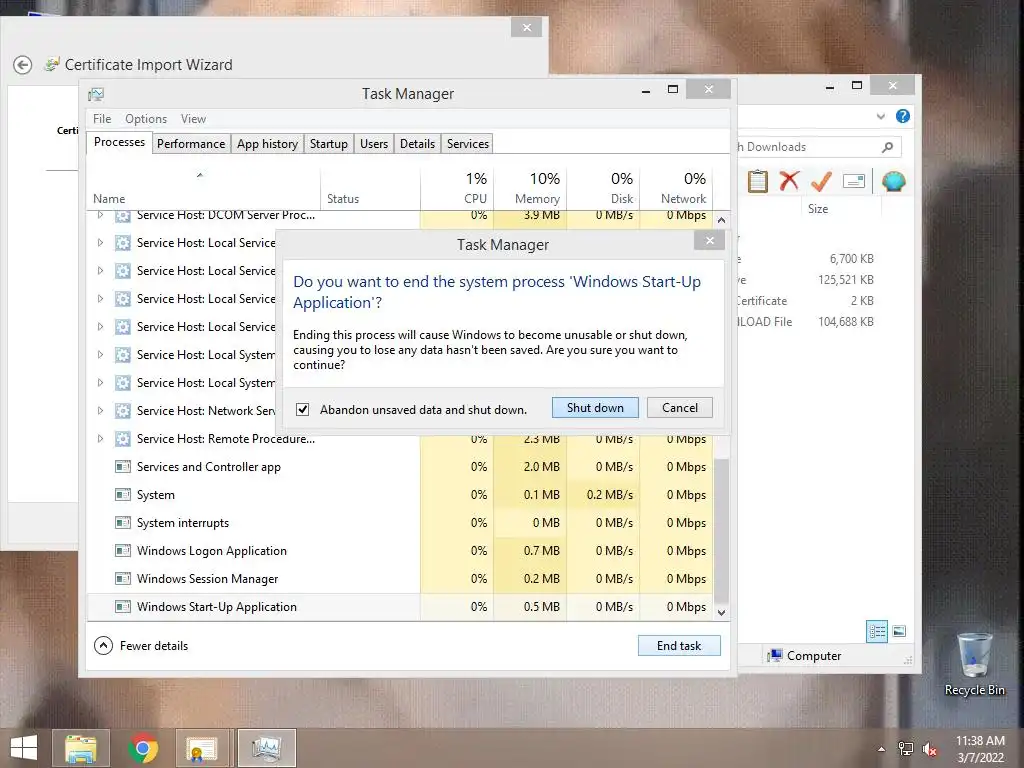
Task: Sort processes by Name column header
Action: [203, 188]
